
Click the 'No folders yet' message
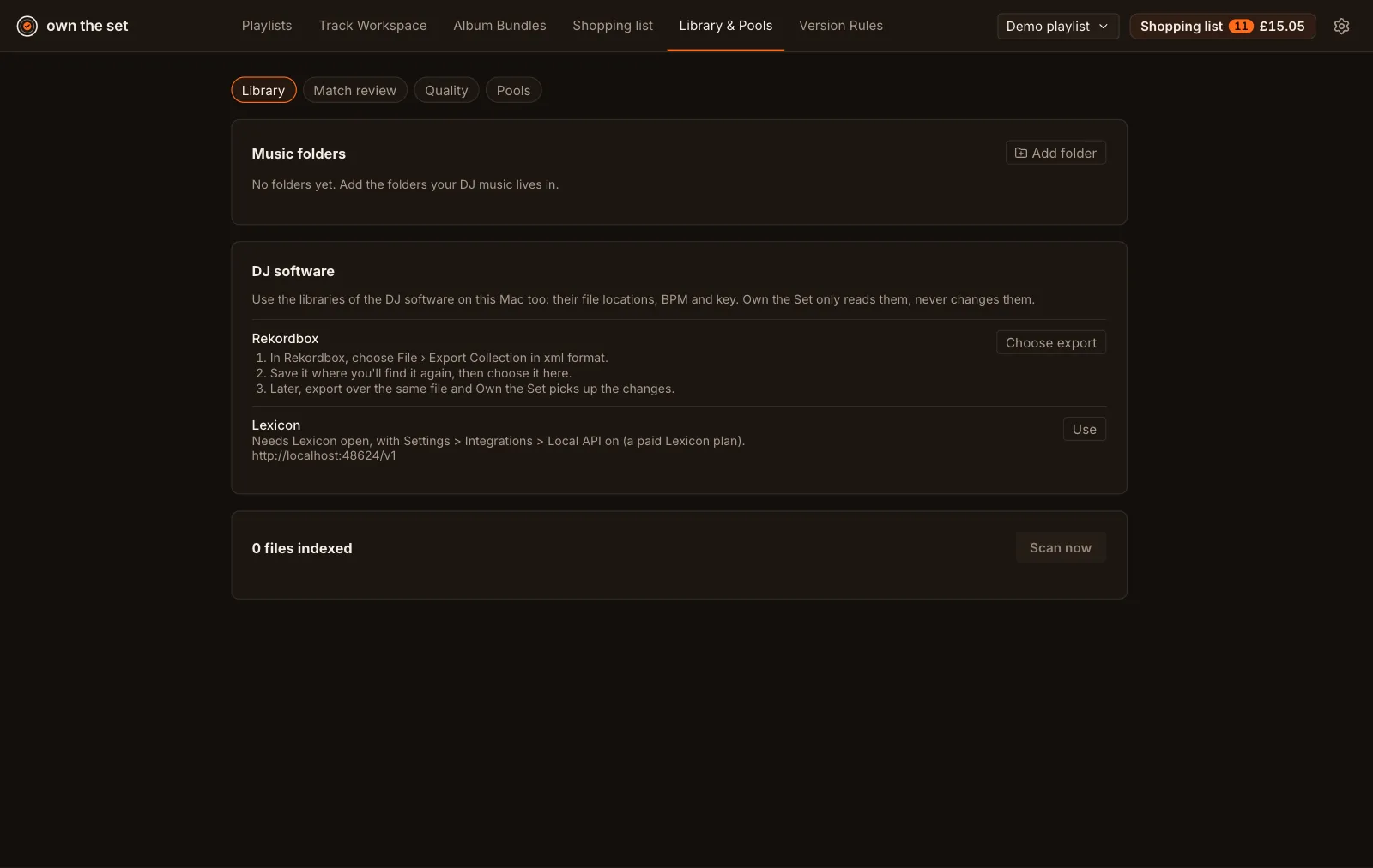(405, 184)
